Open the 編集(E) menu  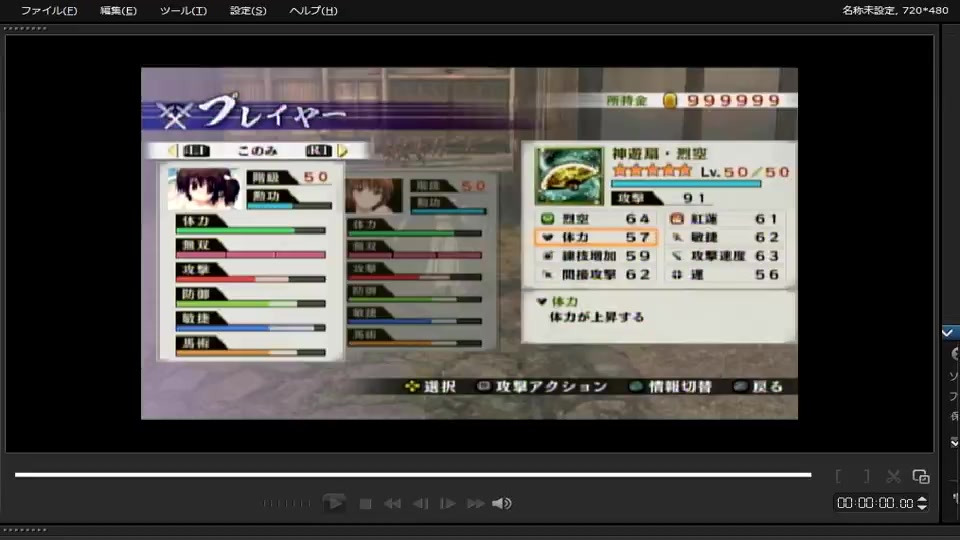118,10
